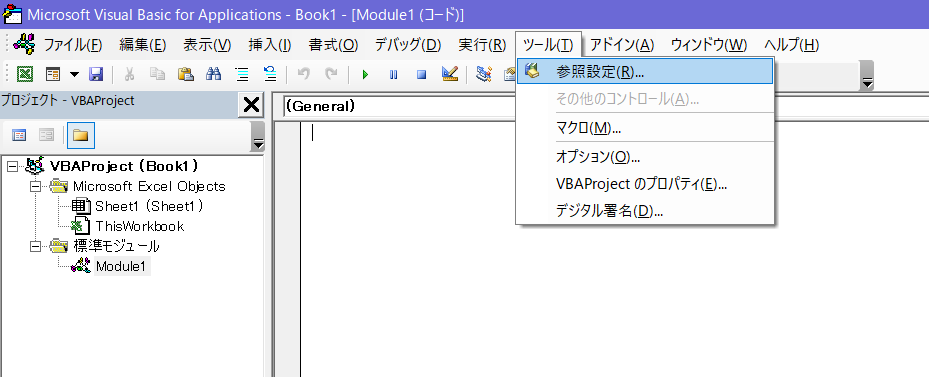Open dropdown arrow next to insert UserForm icon

(74, 75)
